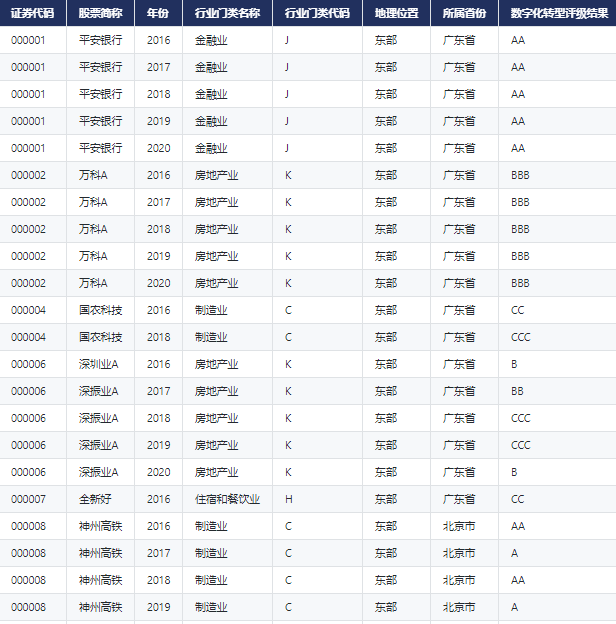
Task: Click 广东省 in the 万科A 2017 row
Action: pyautogui.click(x=459, y=202)
